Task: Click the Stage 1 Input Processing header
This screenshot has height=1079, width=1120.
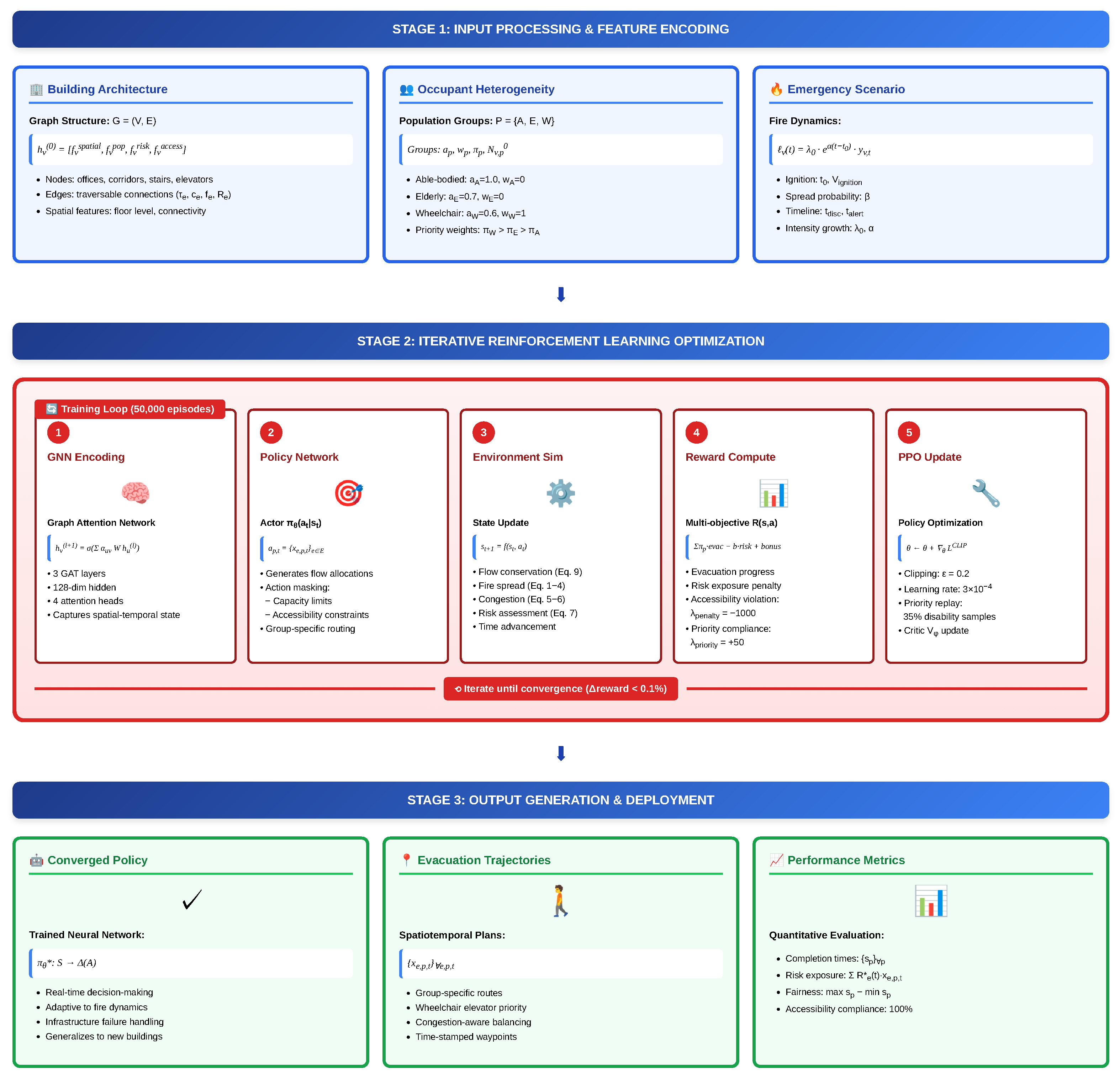Action: pos(560,29)
